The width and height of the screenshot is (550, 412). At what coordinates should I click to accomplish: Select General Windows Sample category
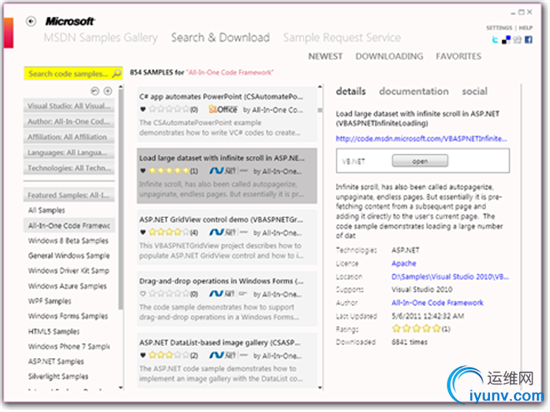(69, 256)
